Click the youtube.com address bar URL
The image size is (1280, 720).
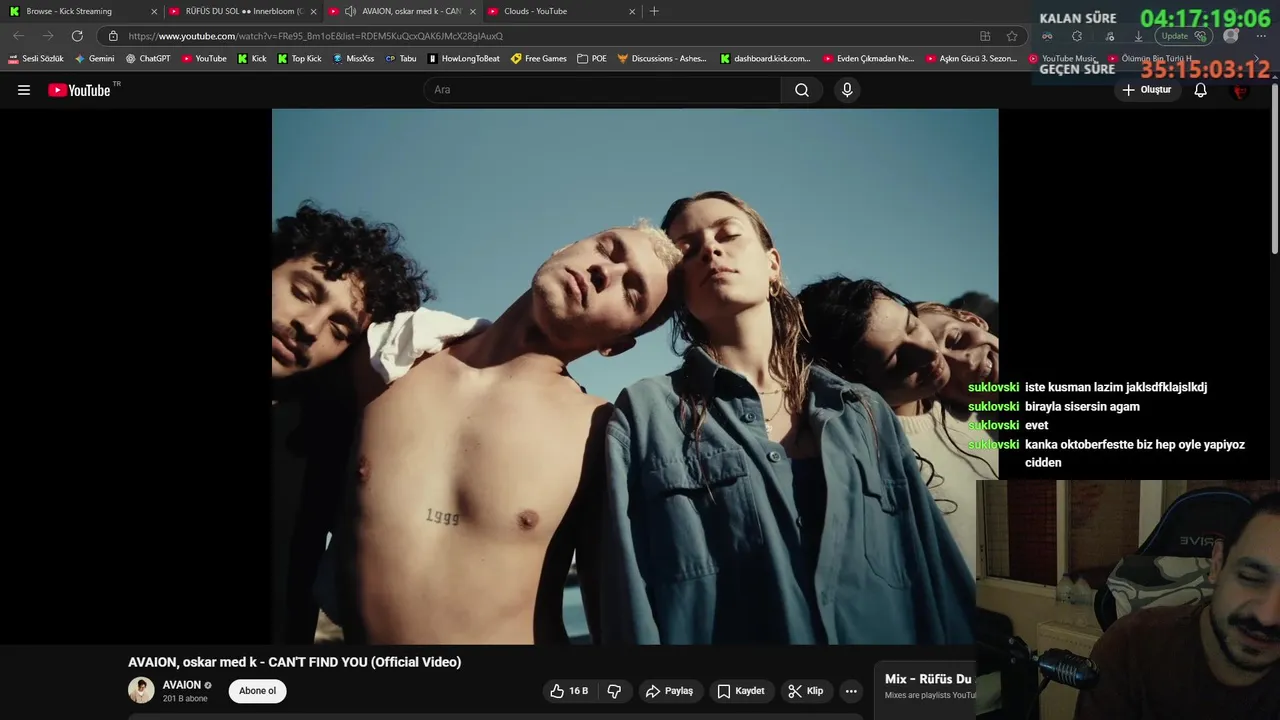pyautogui.click(x=315, y=36)
